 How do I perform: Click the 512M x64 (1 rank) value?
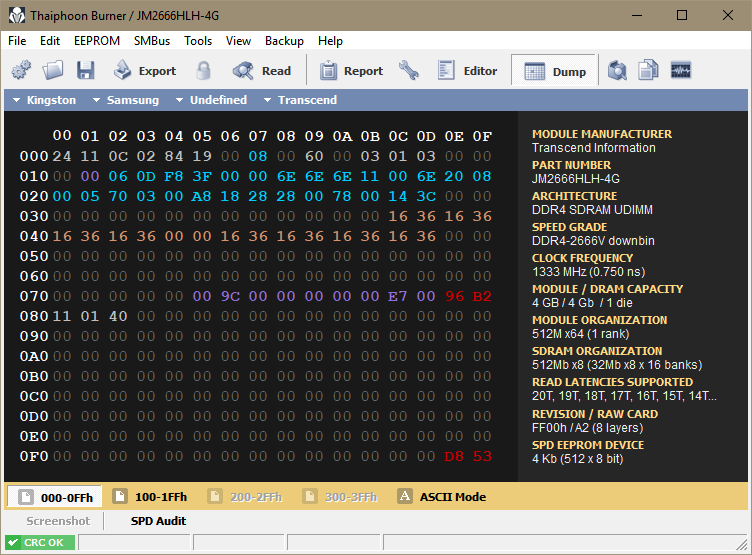coord(580,334)
